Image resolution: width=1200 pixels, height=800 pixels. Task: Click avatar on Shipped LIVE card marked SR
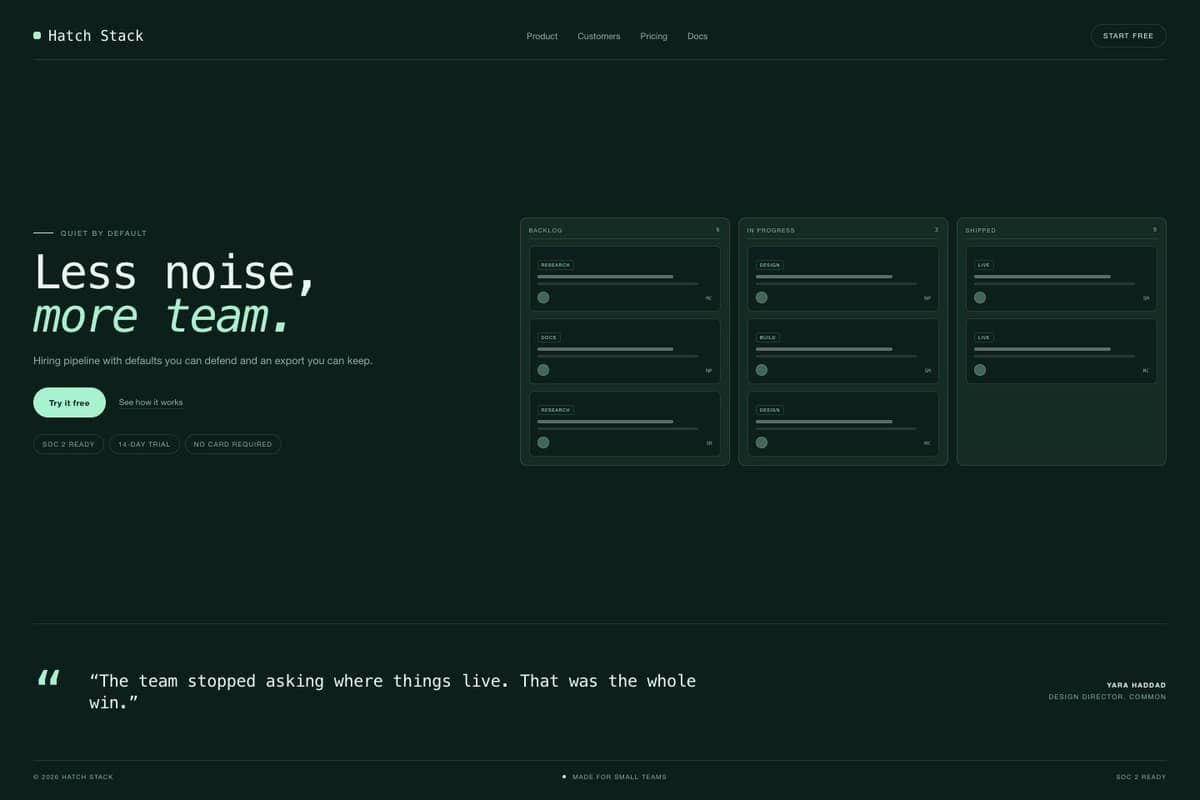click(x=980, y=297)
